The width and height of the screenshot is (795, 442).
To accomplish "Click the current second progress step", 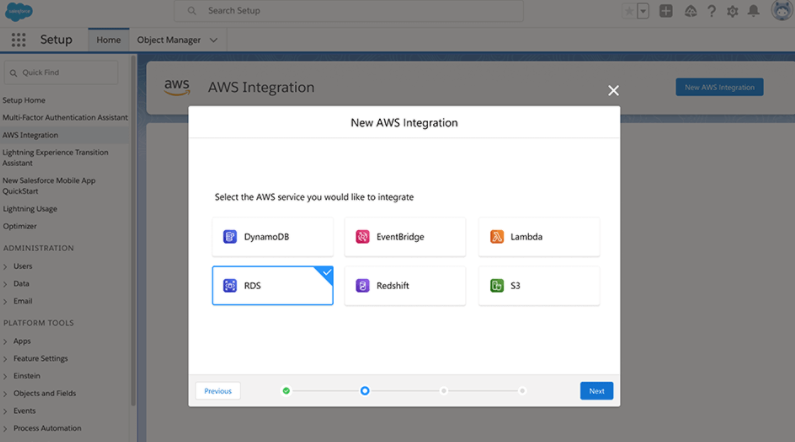I will click(365, 391).
